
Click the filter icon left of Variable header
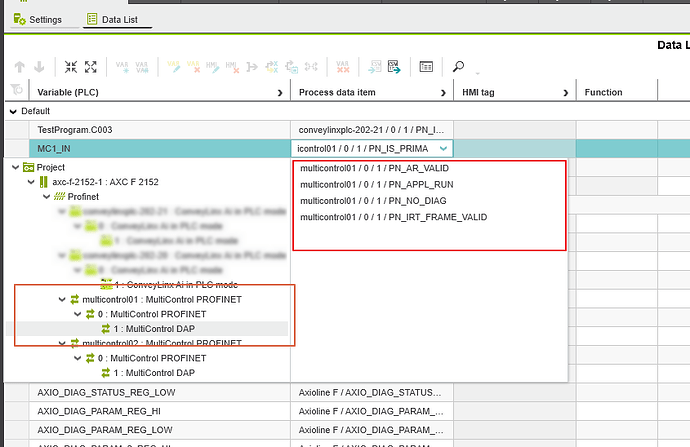coord(15,93)
